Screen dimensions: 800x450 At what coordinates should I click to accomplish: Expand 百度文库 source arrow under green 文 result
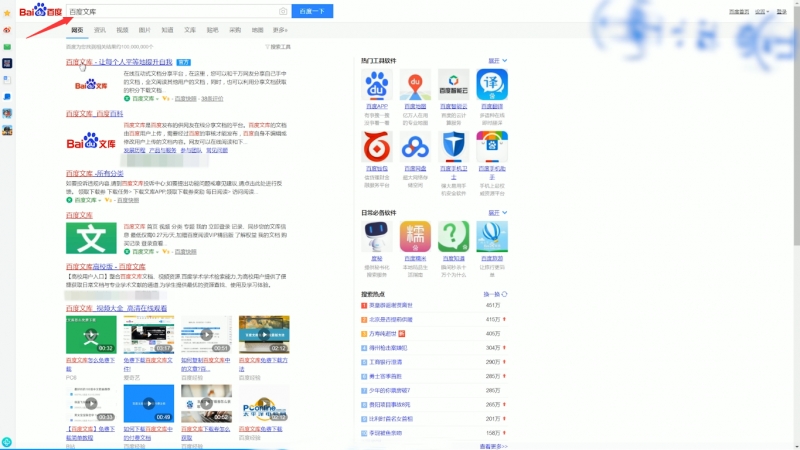(158, 252)
